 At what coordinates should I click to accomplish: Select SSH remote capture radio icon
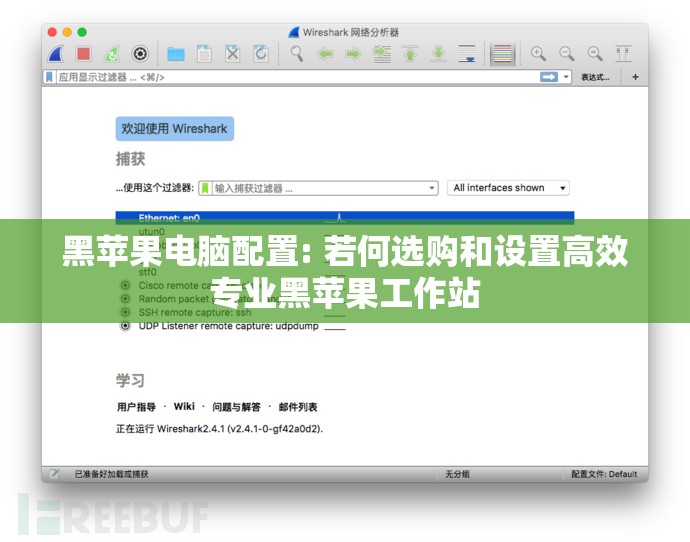pyautogui.click(x=125, y=312)
